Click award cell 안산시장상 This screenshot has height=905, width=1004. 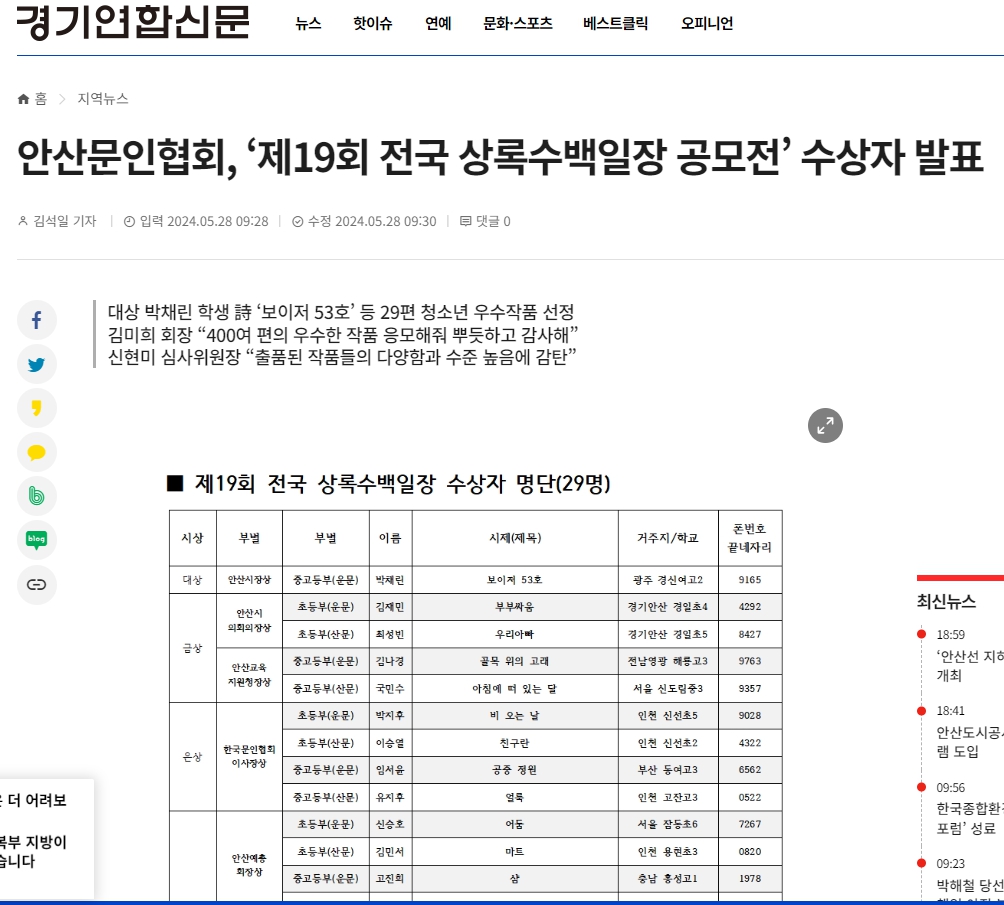pyautogui.click(x=249, y=580)
